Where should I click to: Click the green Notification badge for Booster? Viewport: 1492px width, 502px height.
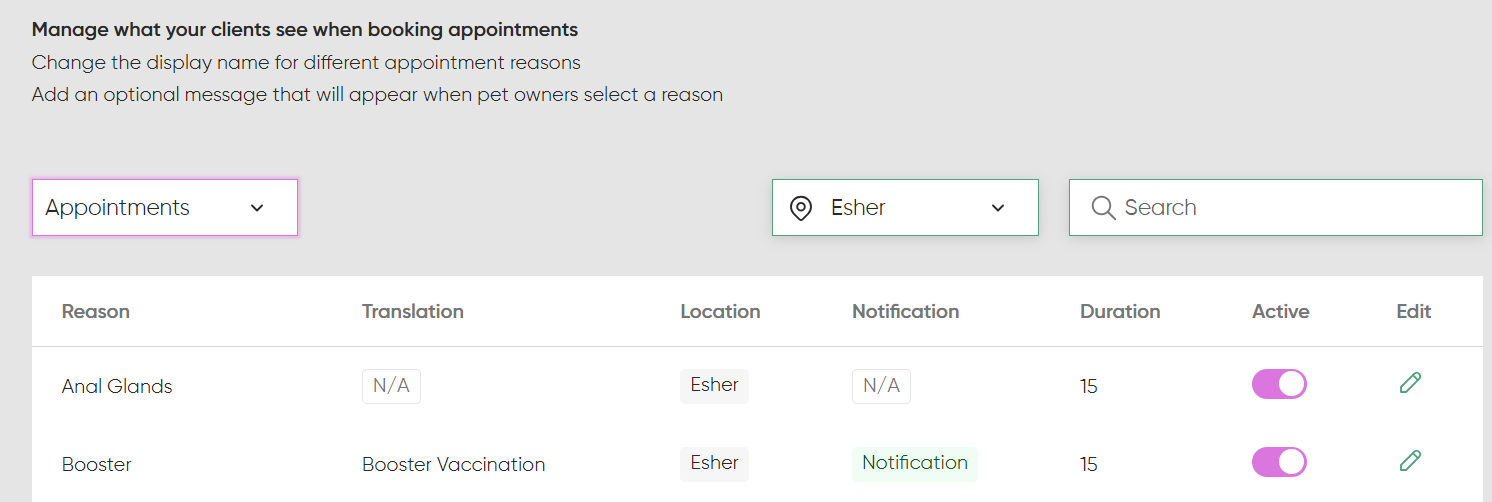click(x=915, y=463)
